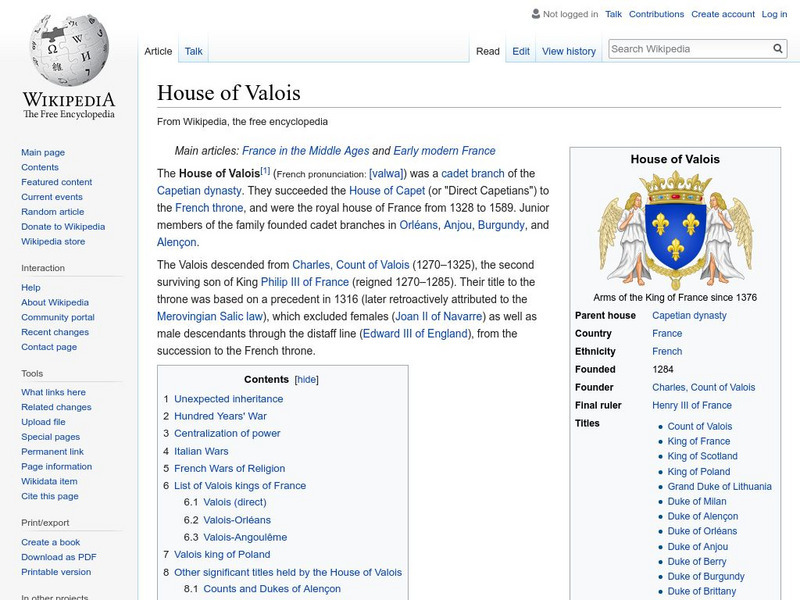Click Create account
The height and width of the screenshot is (600, 800).
pyautogui.click(x=723, y=14)
